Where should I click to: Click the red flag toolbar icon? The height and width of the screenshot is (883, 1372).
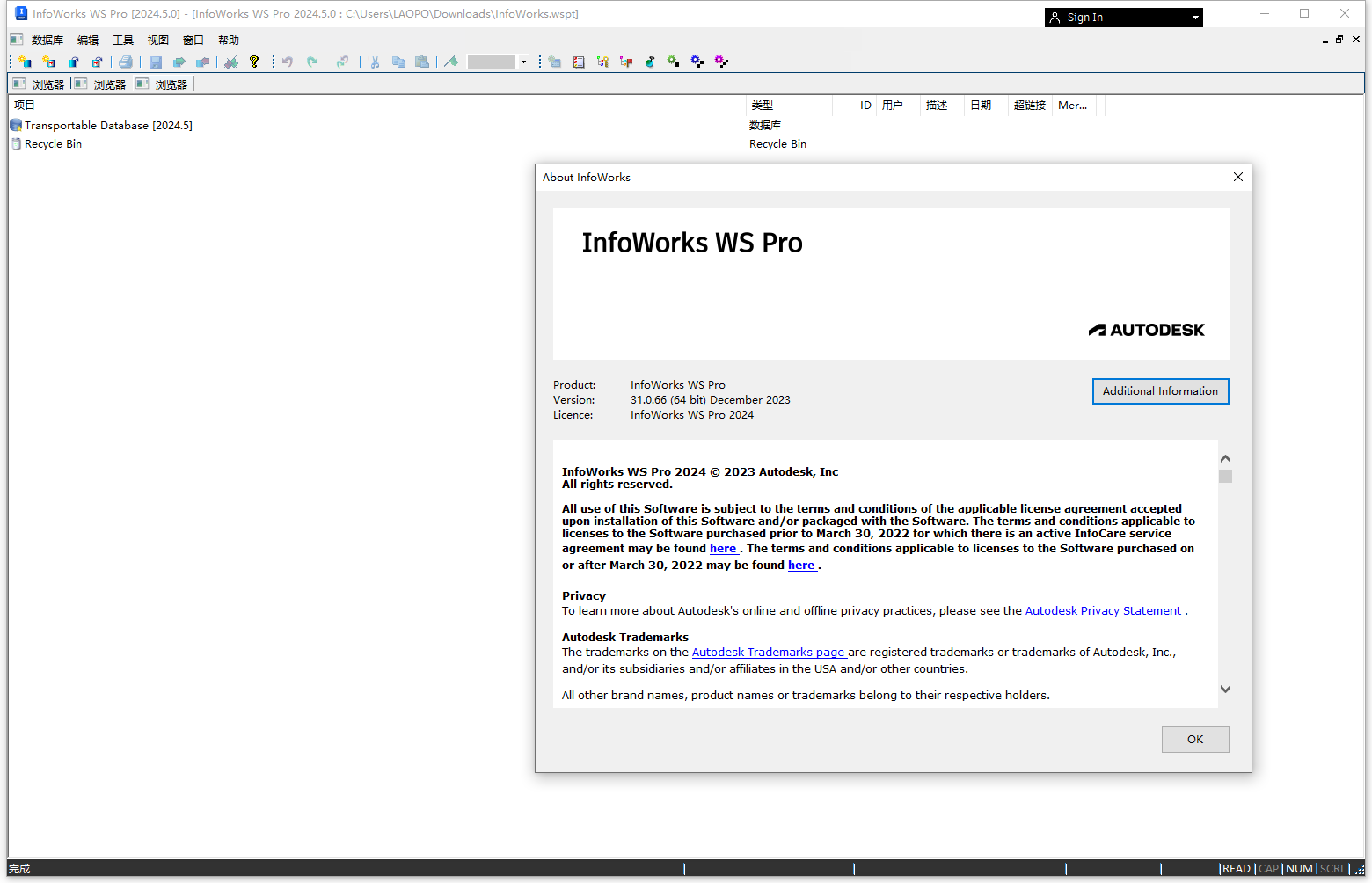626,62
